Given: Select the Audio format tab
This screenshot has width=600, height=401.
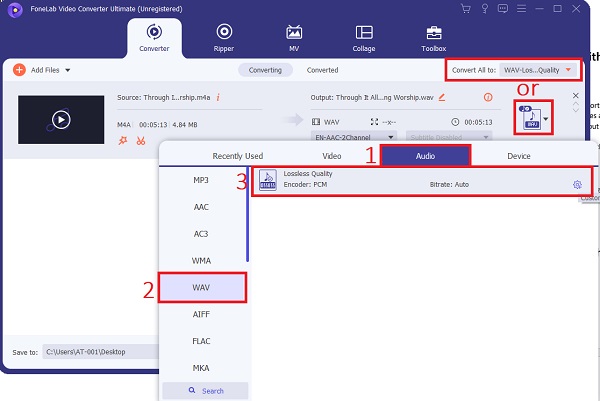Looking at the screenshot, I should pos(425,156).
